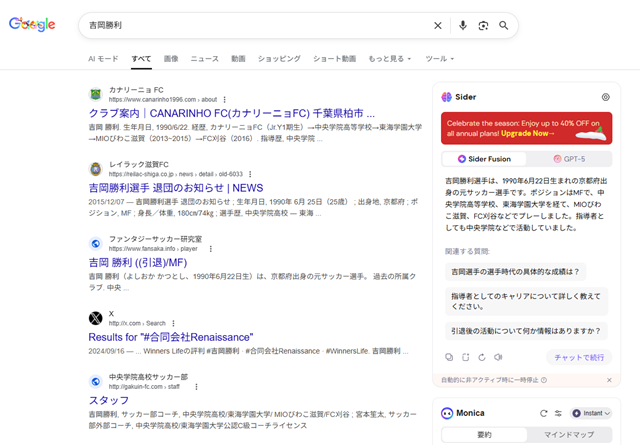Switch to the 画像 tab
Screen dimensions: 640x445
point(171,59)
